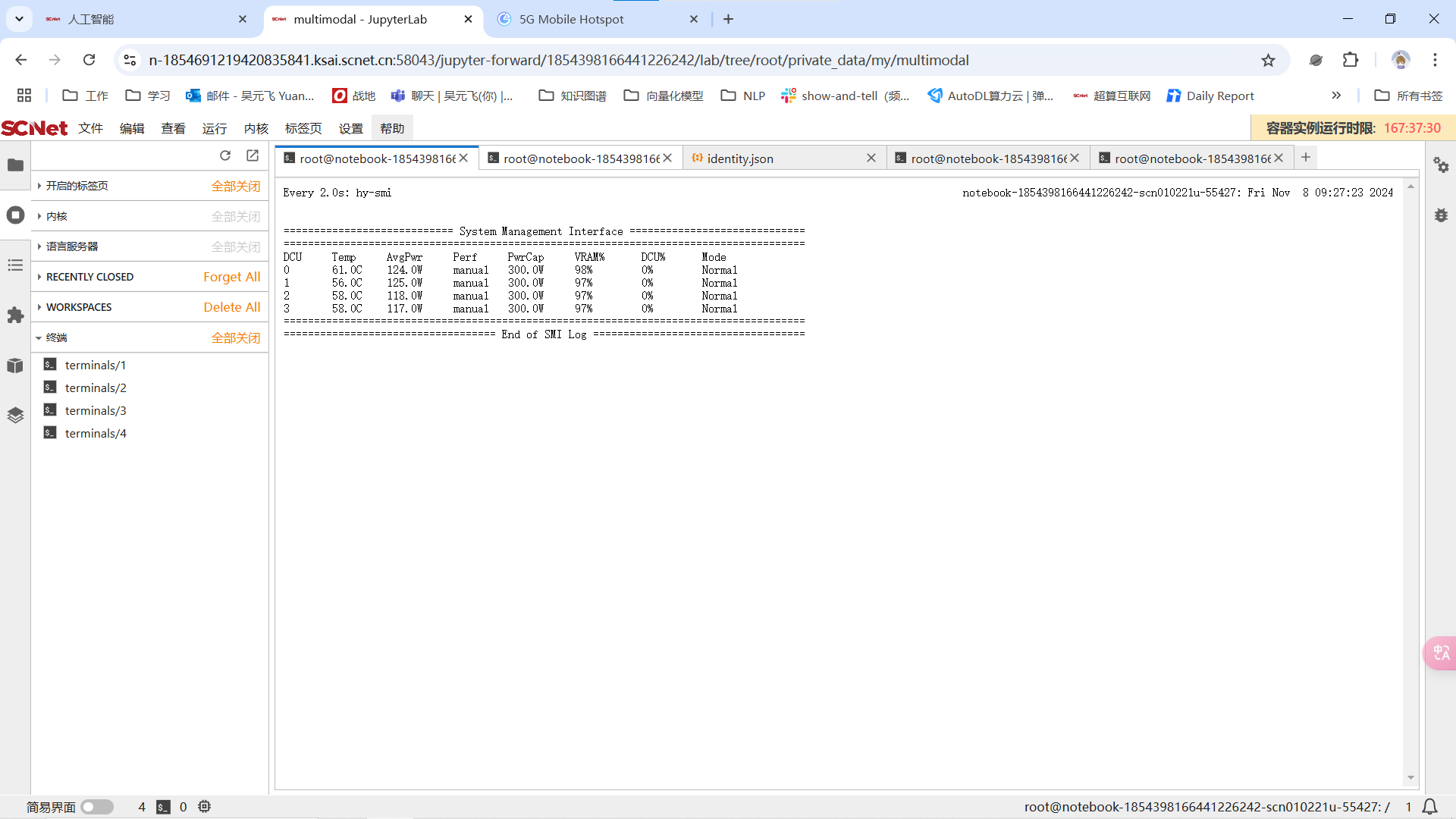Close the identity.json tab
The image size is (1456, 819).
tap(871, 158)
